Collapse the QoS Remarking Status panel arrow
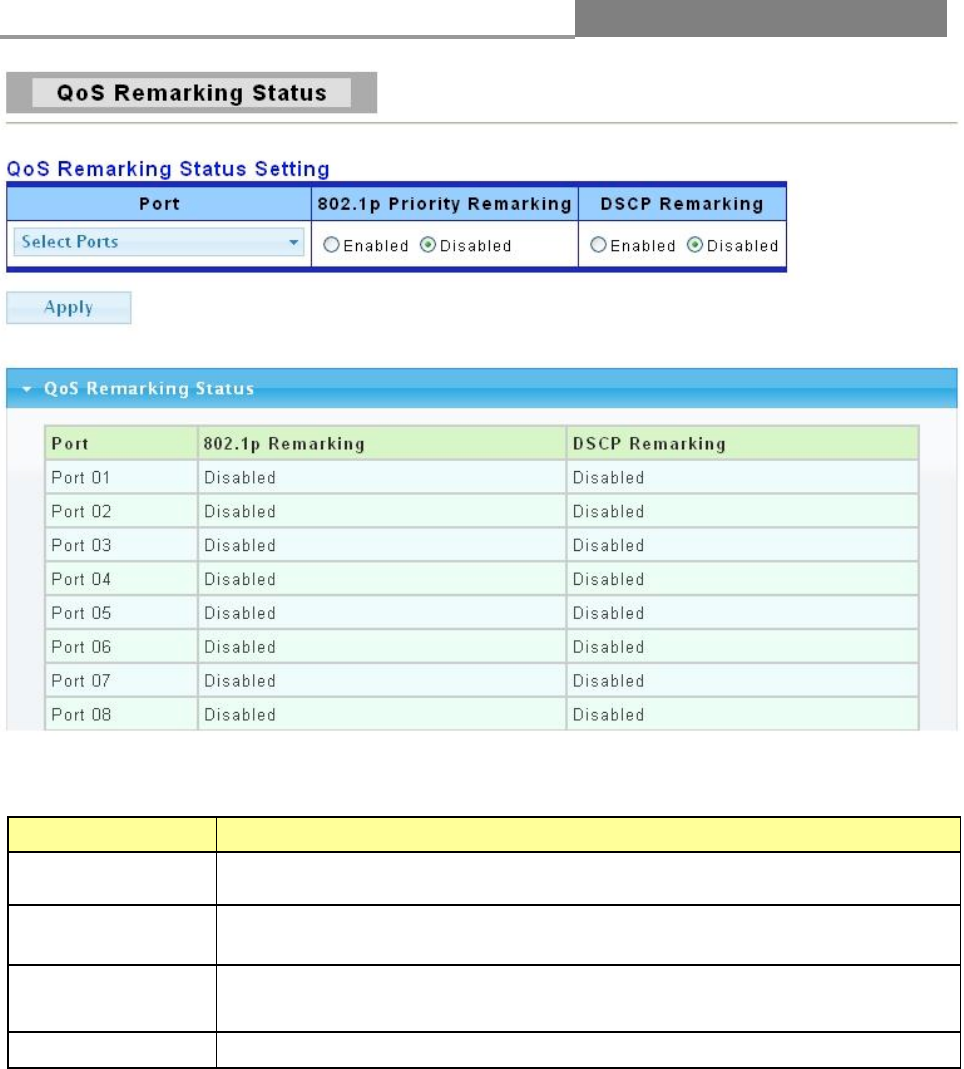Viewport: 964px width, 1069px height. click(x=27, y=389)
